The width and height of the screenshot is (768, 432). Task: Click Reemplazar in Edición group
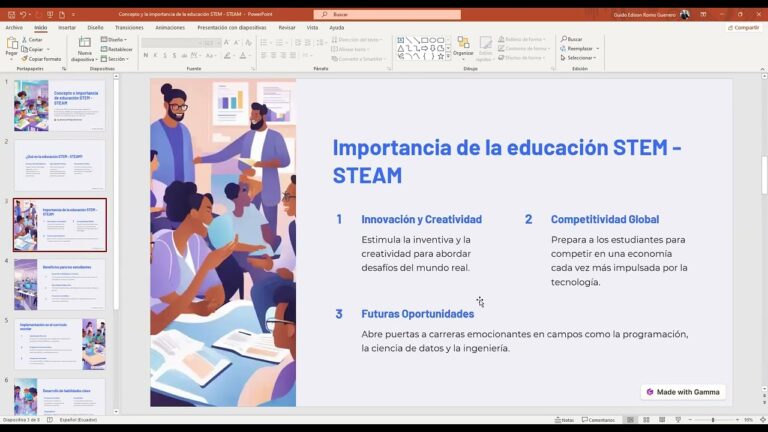pyautogui.click(x=576, y=48)
